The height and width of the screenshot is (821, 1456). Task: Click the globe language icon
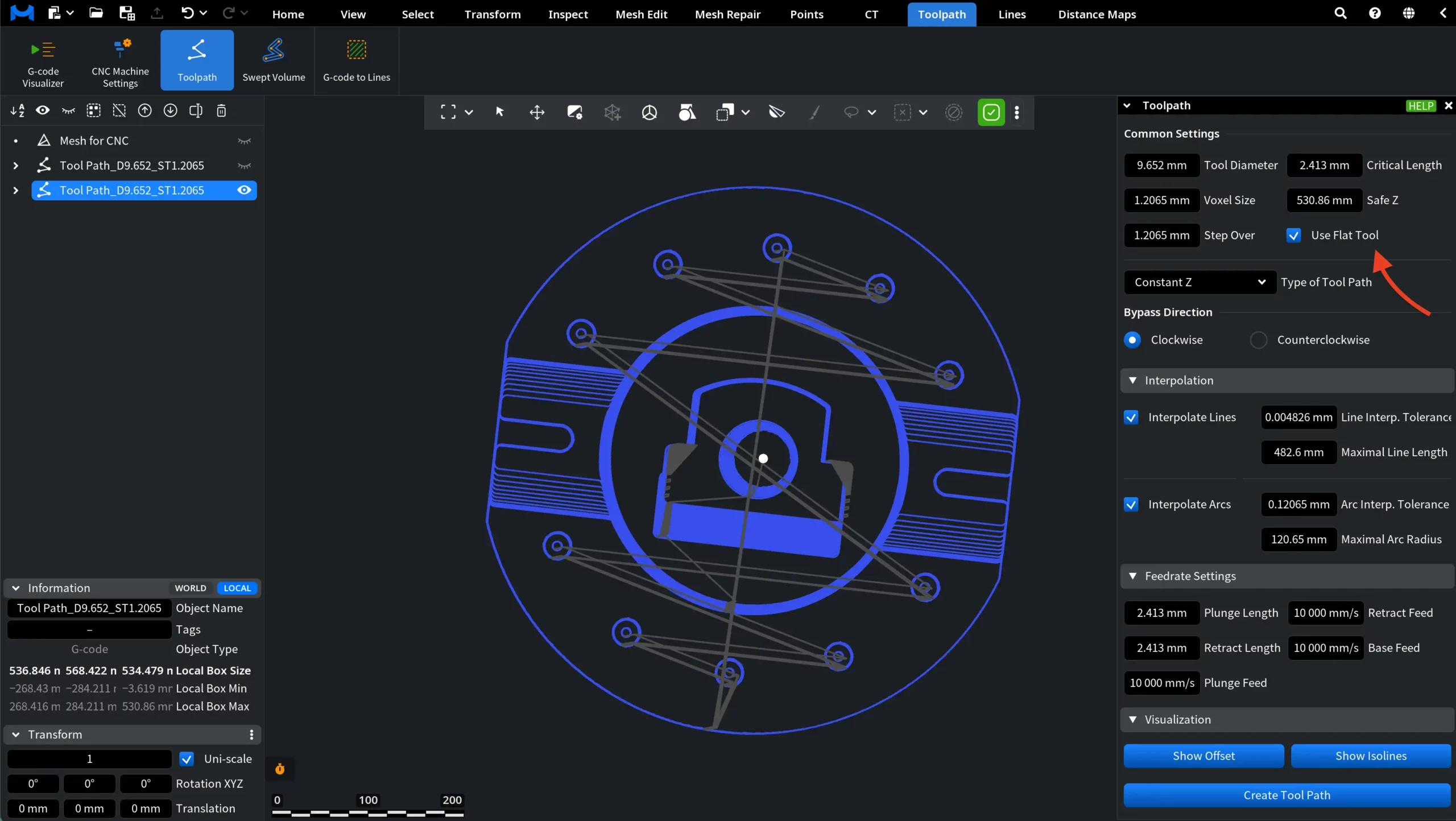pyautogui.click(x=1409, y=13)
